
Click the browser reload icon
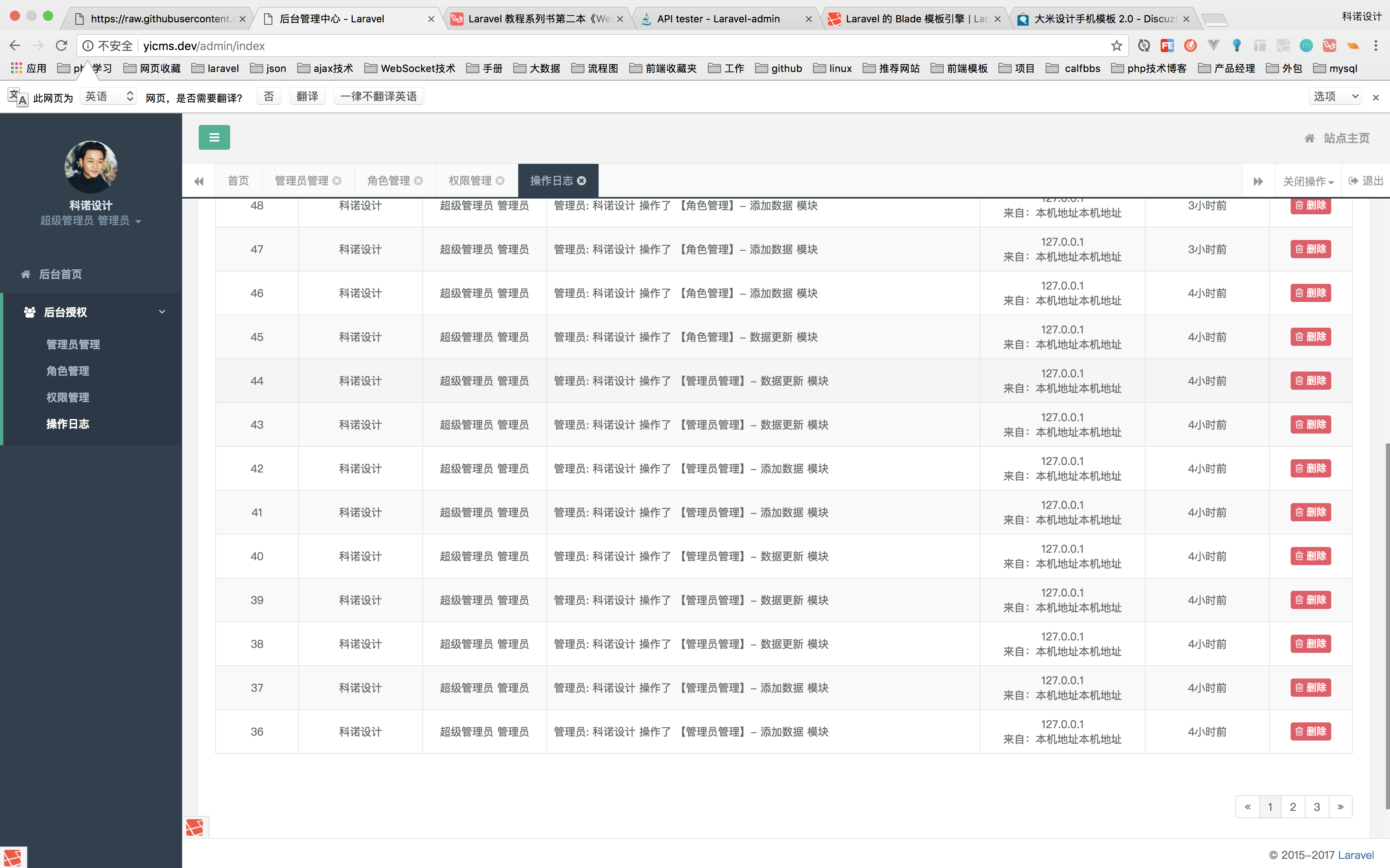[x=61, y=46]
